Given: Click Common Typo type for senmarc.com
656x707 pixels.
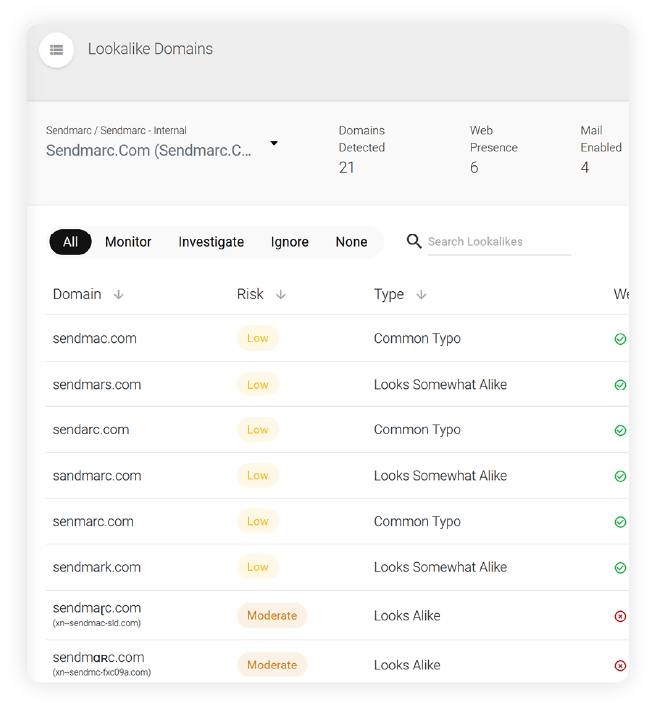Looking at the screenshot, I should [417, 522].
